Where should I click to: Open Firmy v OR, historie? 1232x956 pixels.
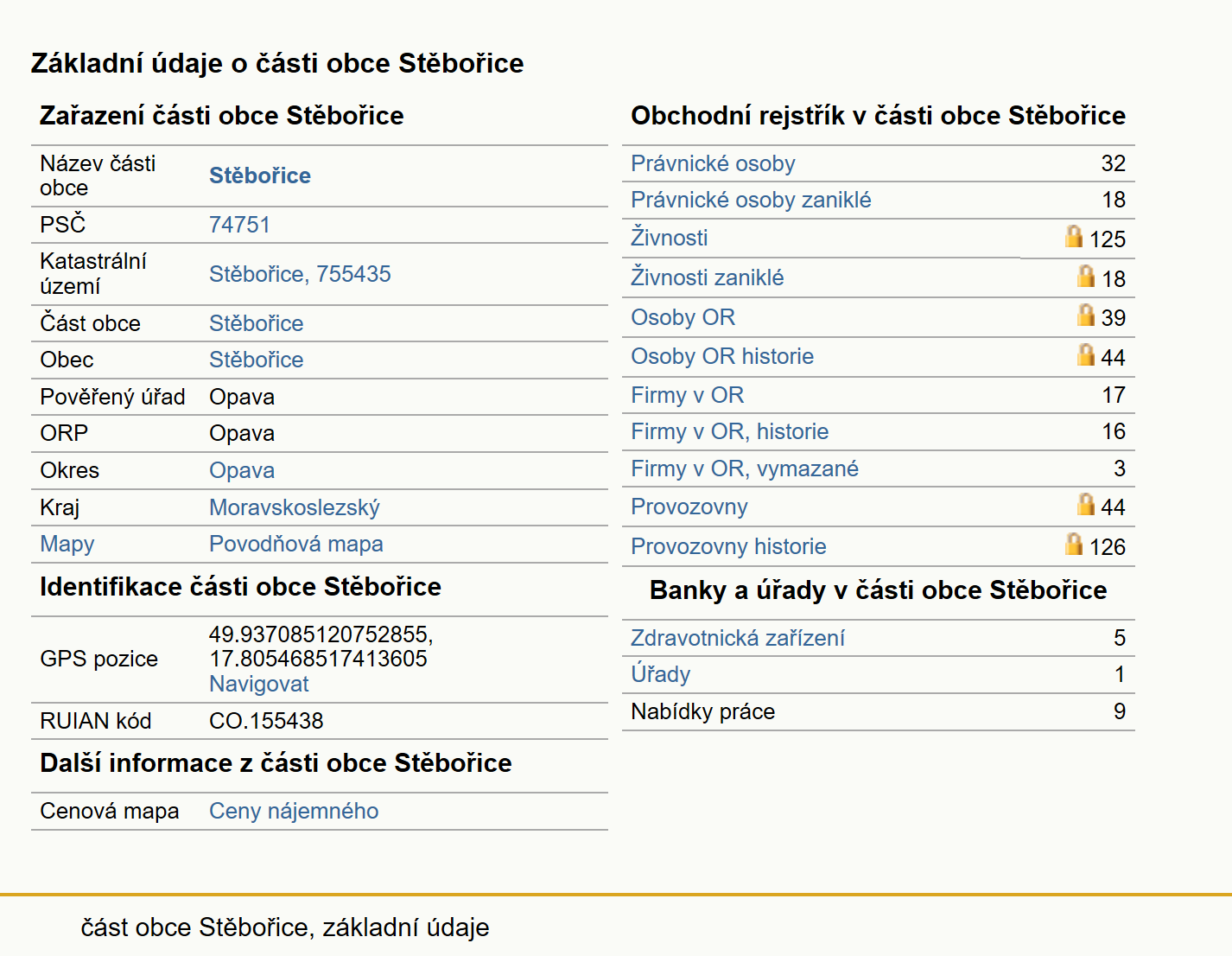coord(729,431)
